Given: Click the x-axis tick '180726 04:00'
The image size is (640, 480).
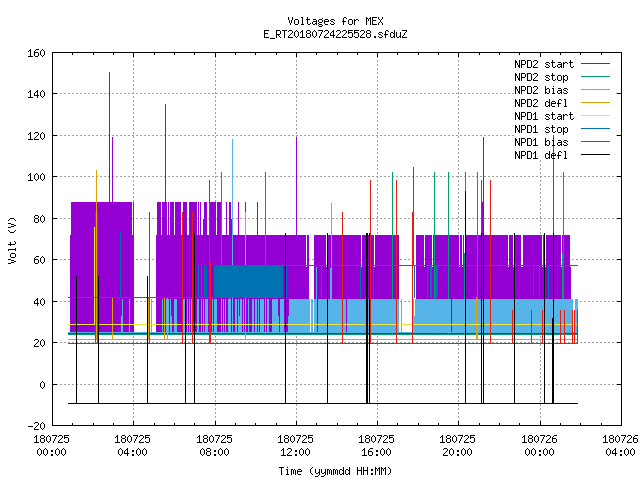Looking at the screenshot, I should pos(620,446).
